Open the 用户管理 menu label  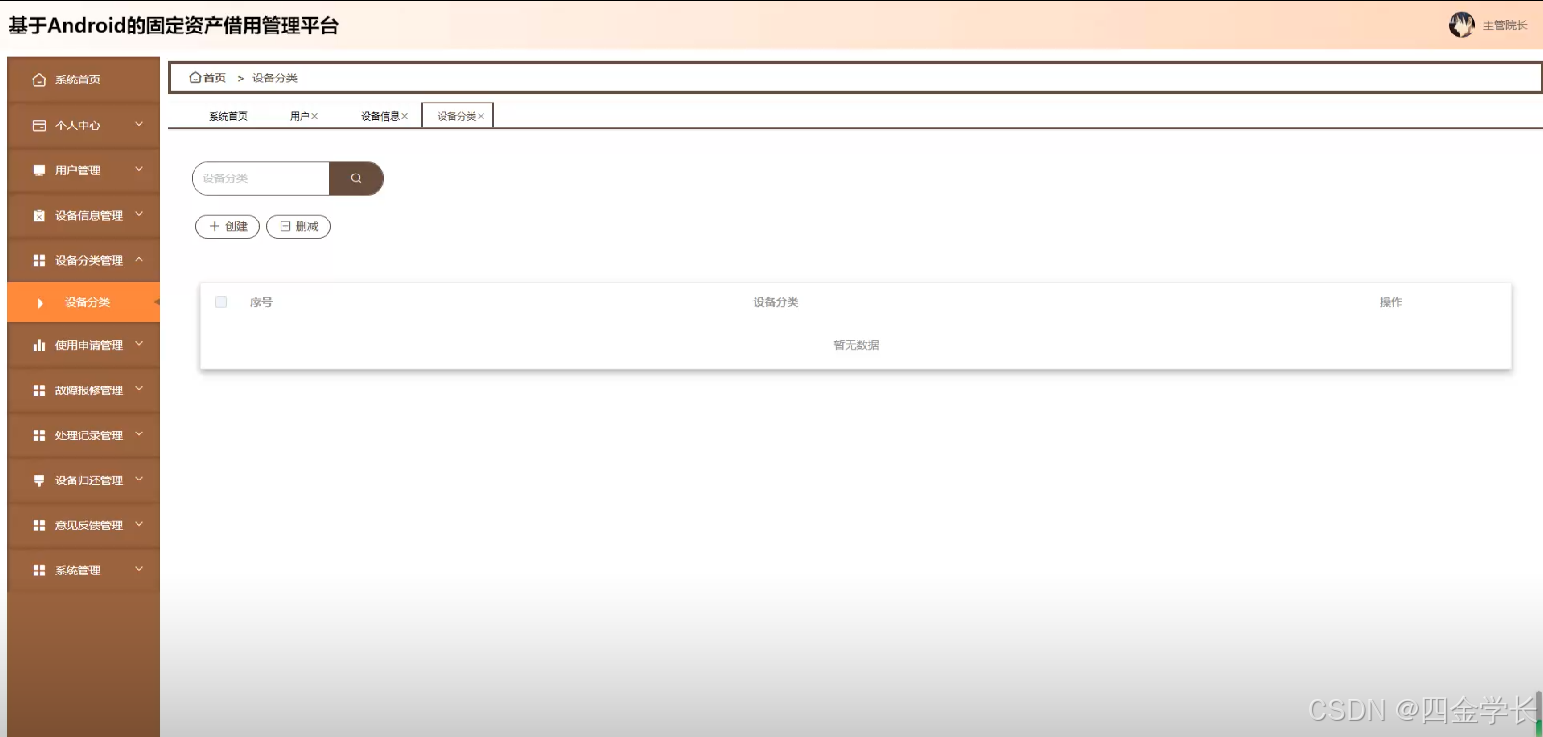(78, 171)
